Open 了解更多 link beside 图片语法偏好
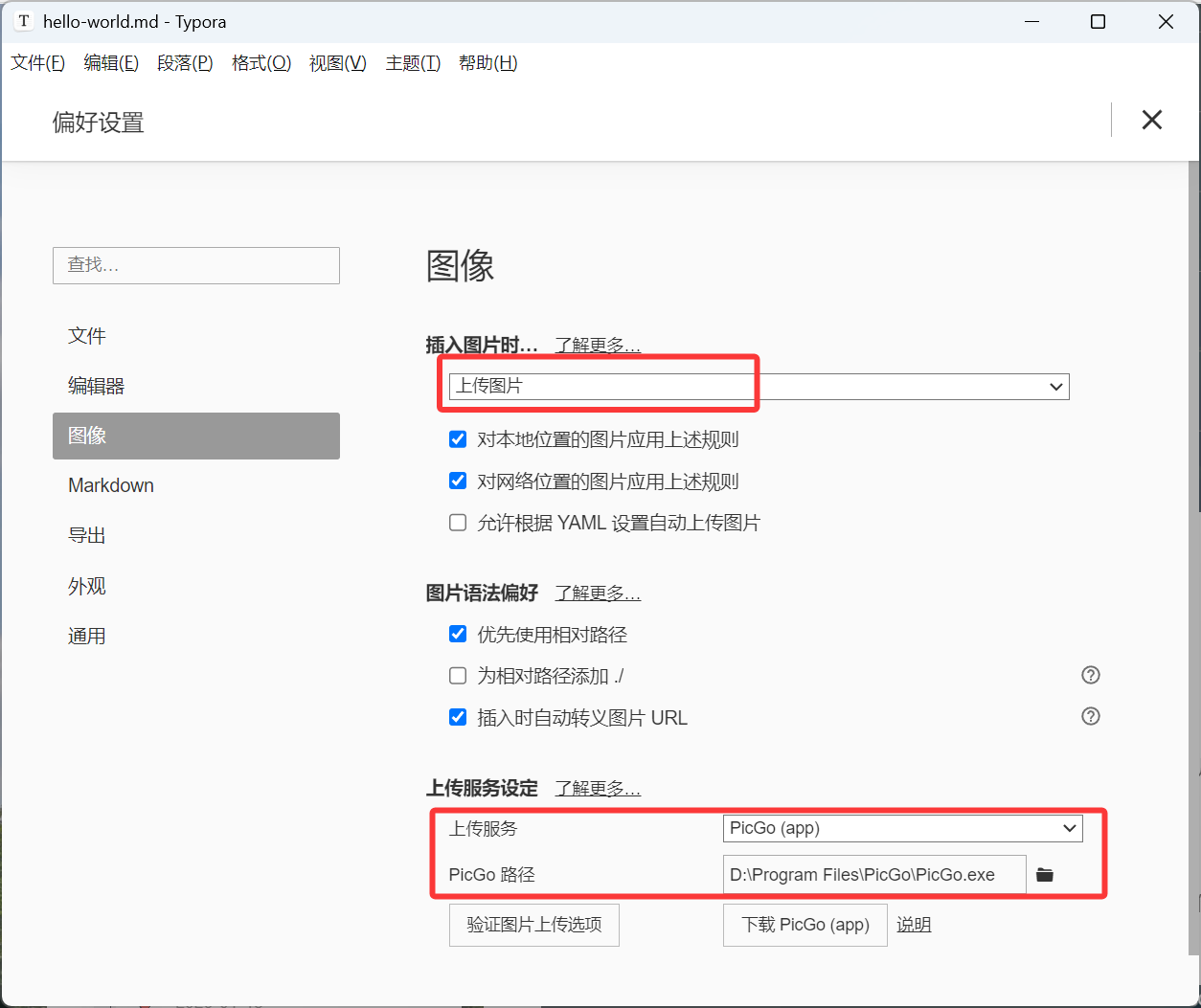This screenshot has height=1008, width=1201. click(x=598, y=594)
